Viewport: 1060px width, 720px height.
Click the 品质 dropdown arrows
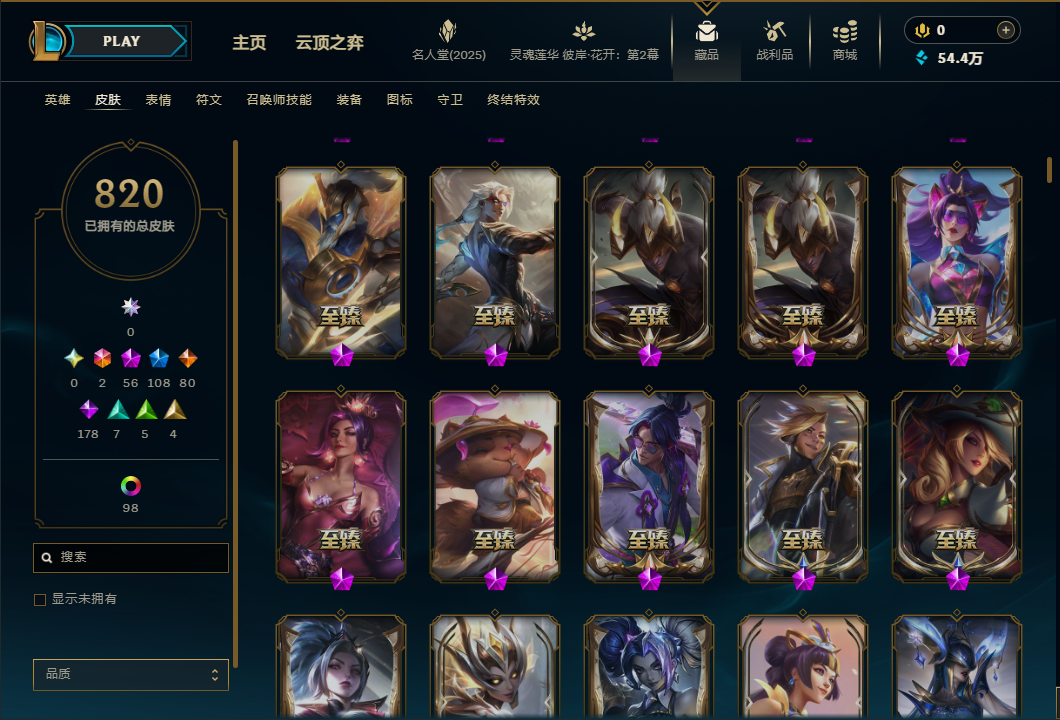click(214, 675)
